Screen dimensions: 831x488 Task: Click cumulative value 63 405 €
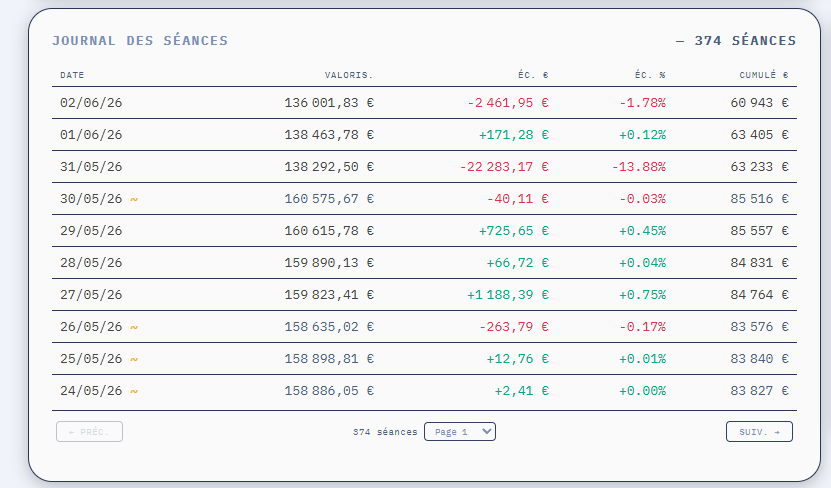coord(759,135)
